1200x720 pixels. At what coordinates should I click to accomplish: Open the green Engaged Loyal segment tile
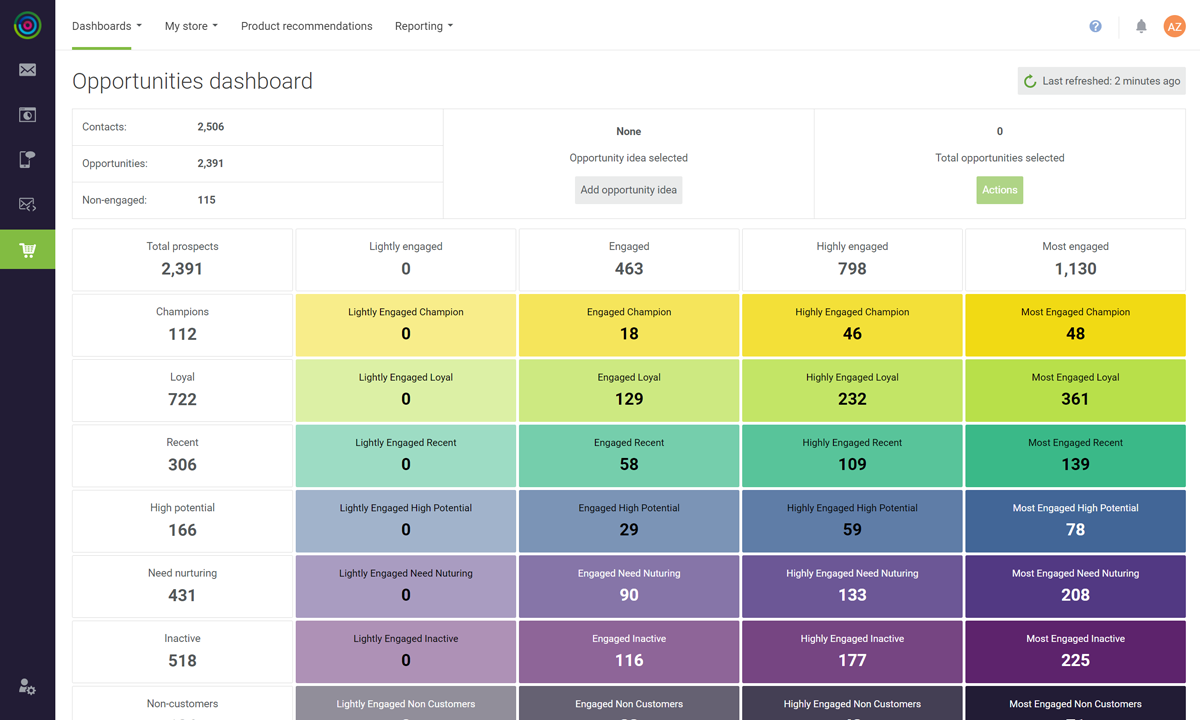[628, 390]
